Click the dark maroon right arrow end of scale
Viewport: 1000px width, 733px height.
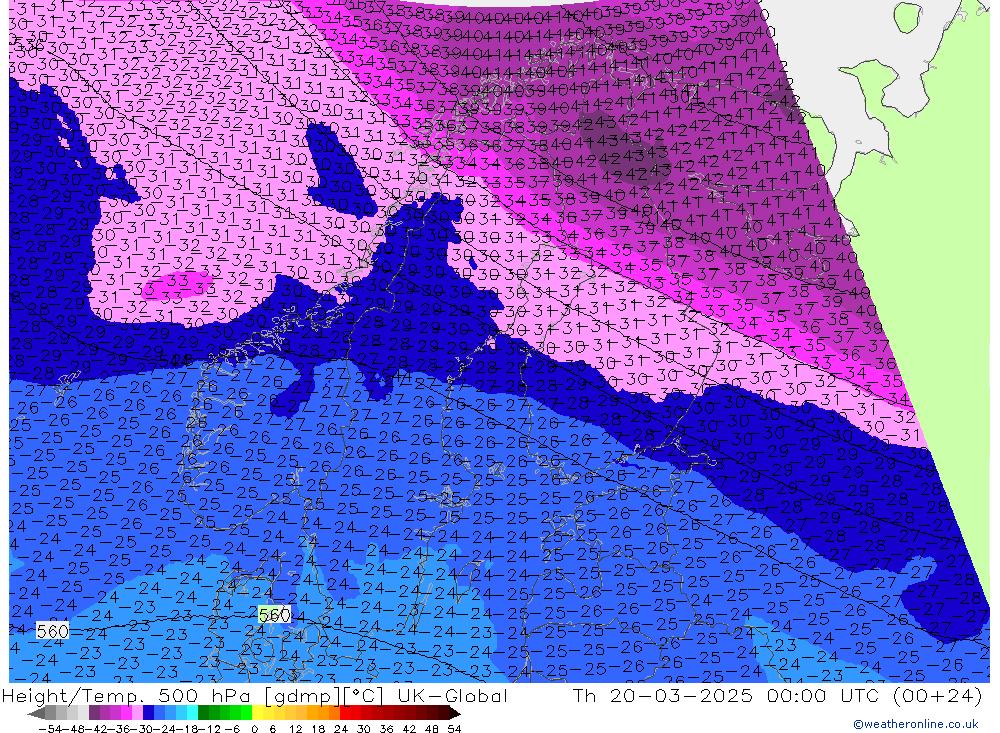454,714
